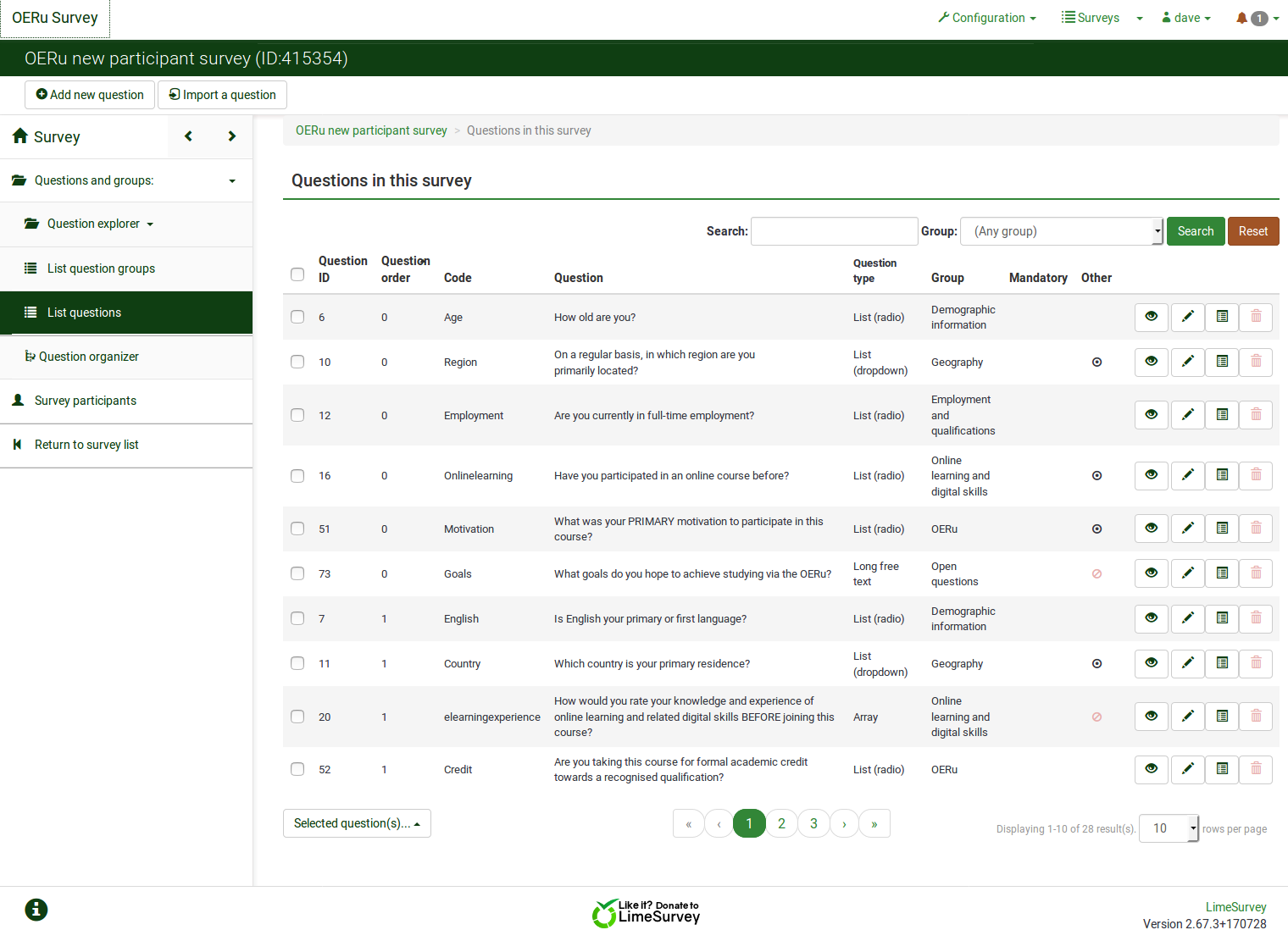Check the English question checkbox

click(297, 618)
